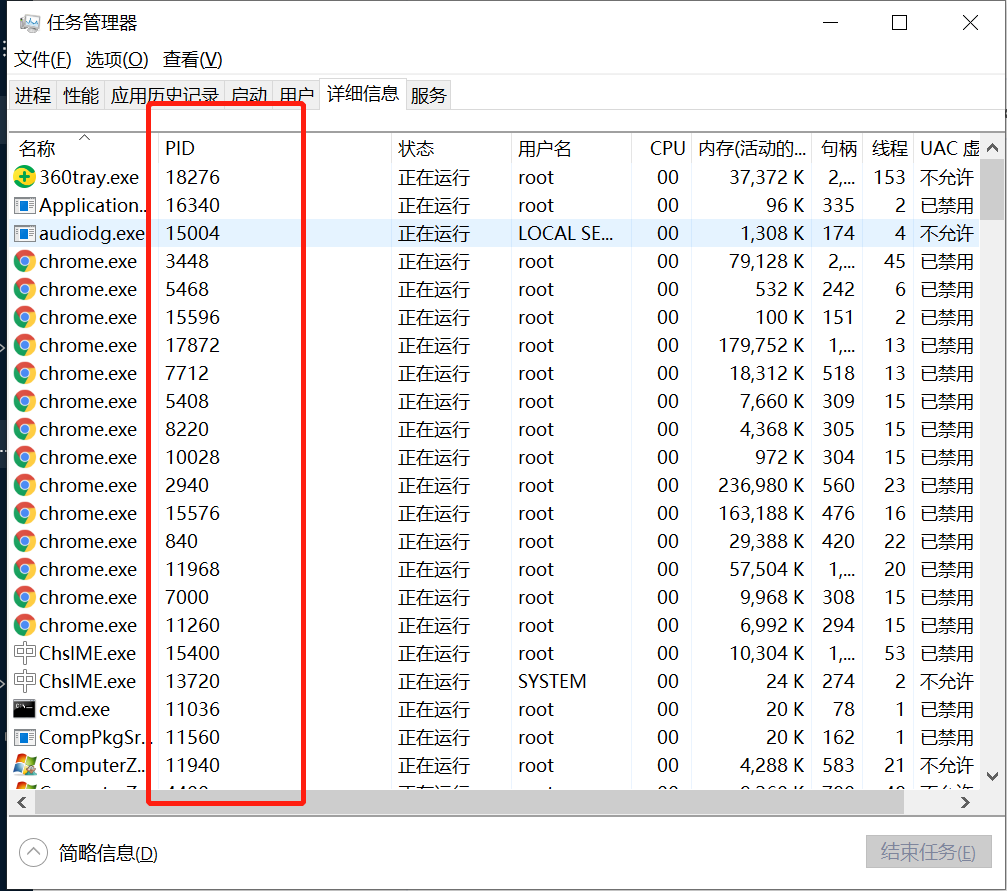Click ComputerZ icon of PID 11940
This screenshot has height=891, width=1007.
[x=24, y=765]
